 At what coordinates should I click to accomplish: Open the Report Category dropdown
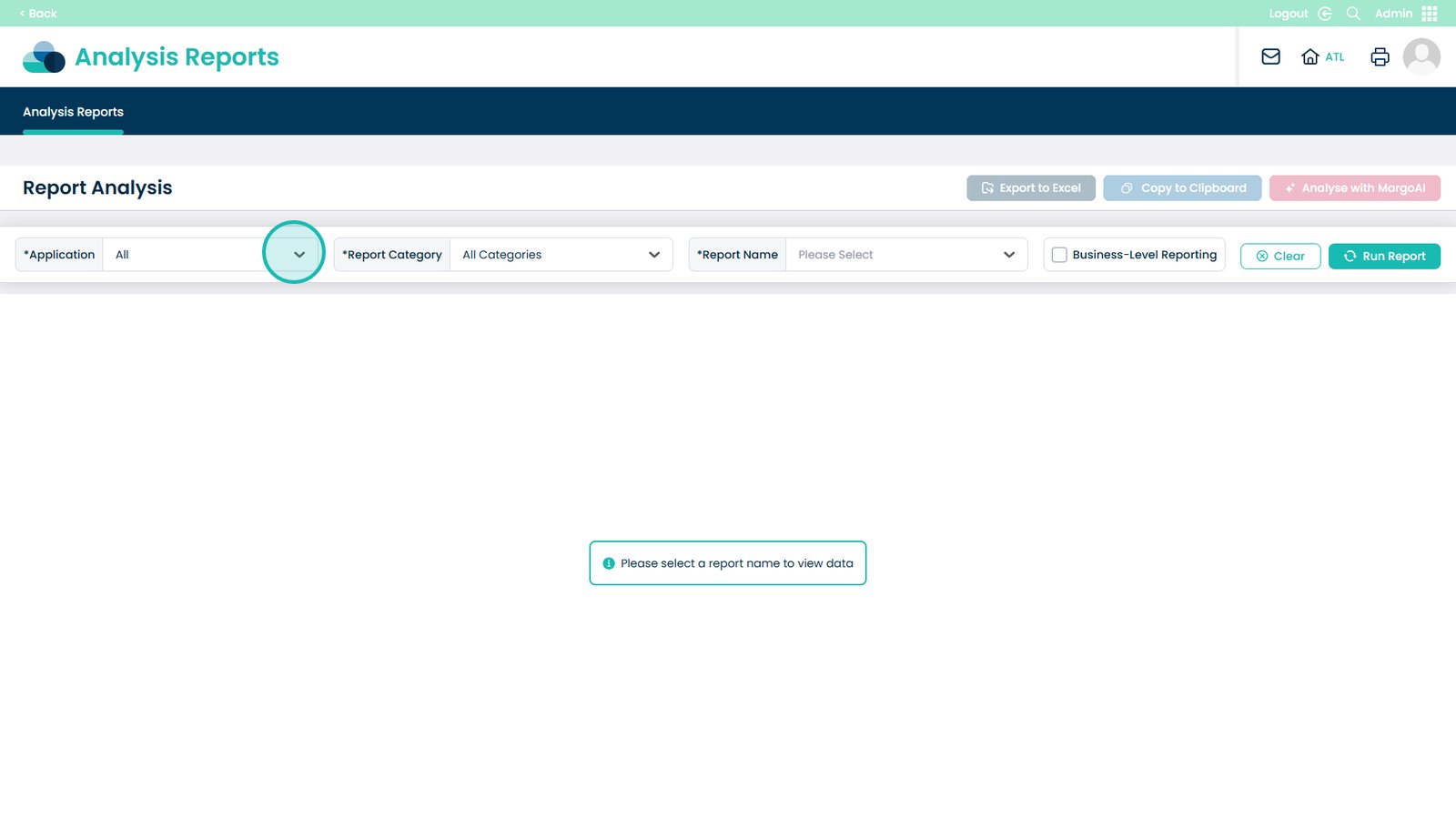pyautogui.click(x=561, y=255)
